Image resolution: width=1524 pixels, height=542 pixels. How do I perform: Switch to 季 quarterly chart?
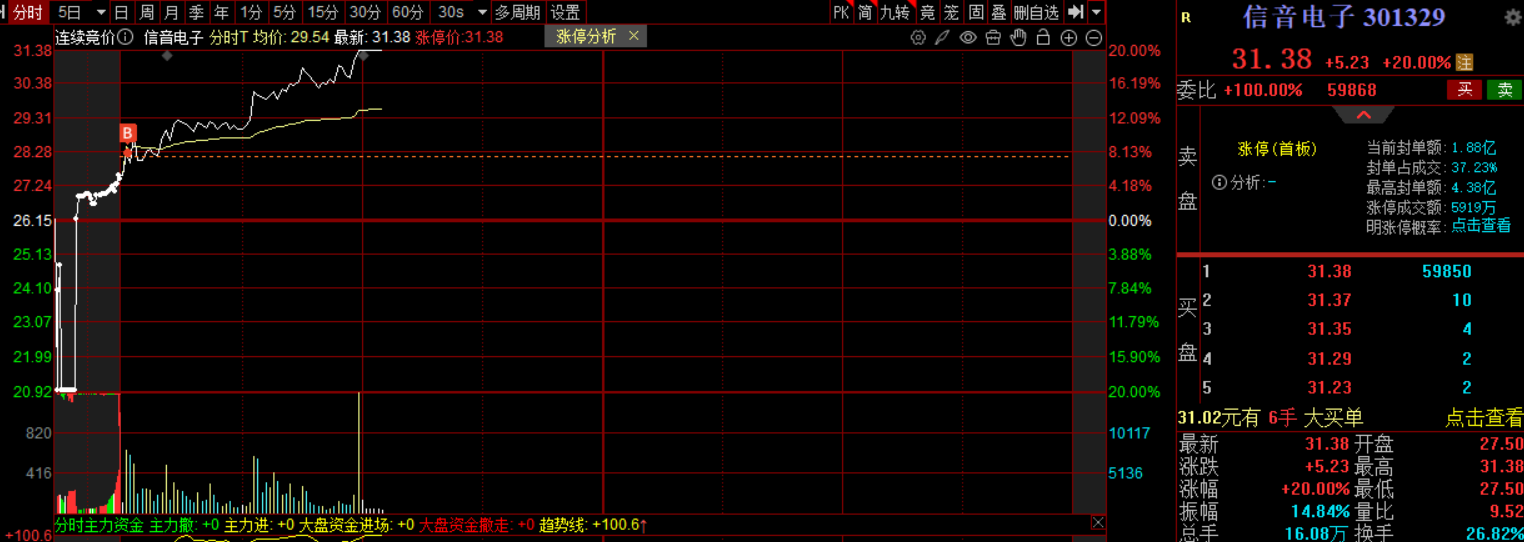[x=196, y=12]
